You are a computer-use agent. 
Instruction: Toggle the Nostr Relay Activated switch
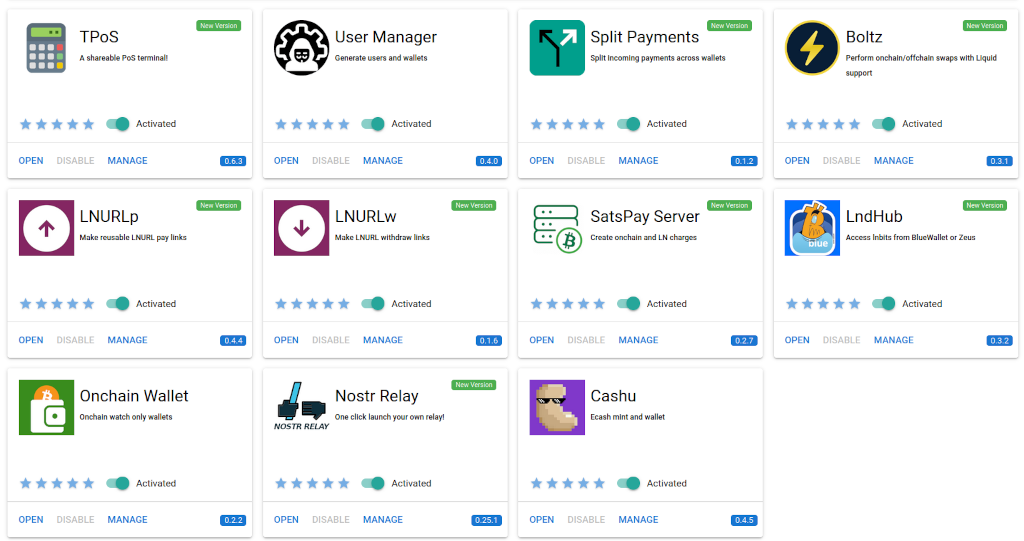[373, 483]
